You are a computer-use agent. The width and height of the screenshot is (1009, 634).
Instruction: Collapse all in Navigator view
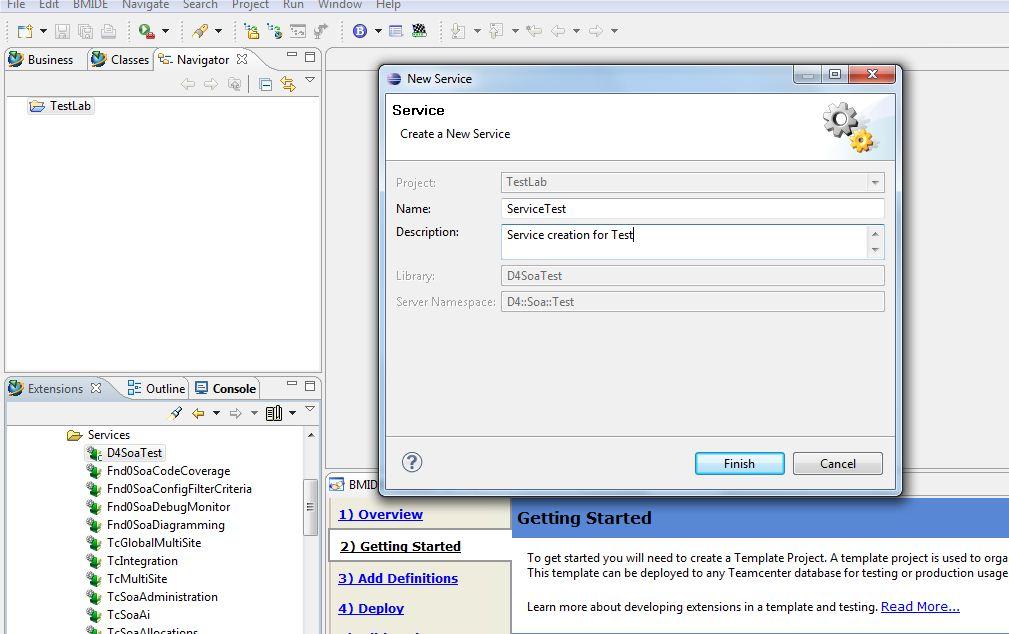coord(265,84)
